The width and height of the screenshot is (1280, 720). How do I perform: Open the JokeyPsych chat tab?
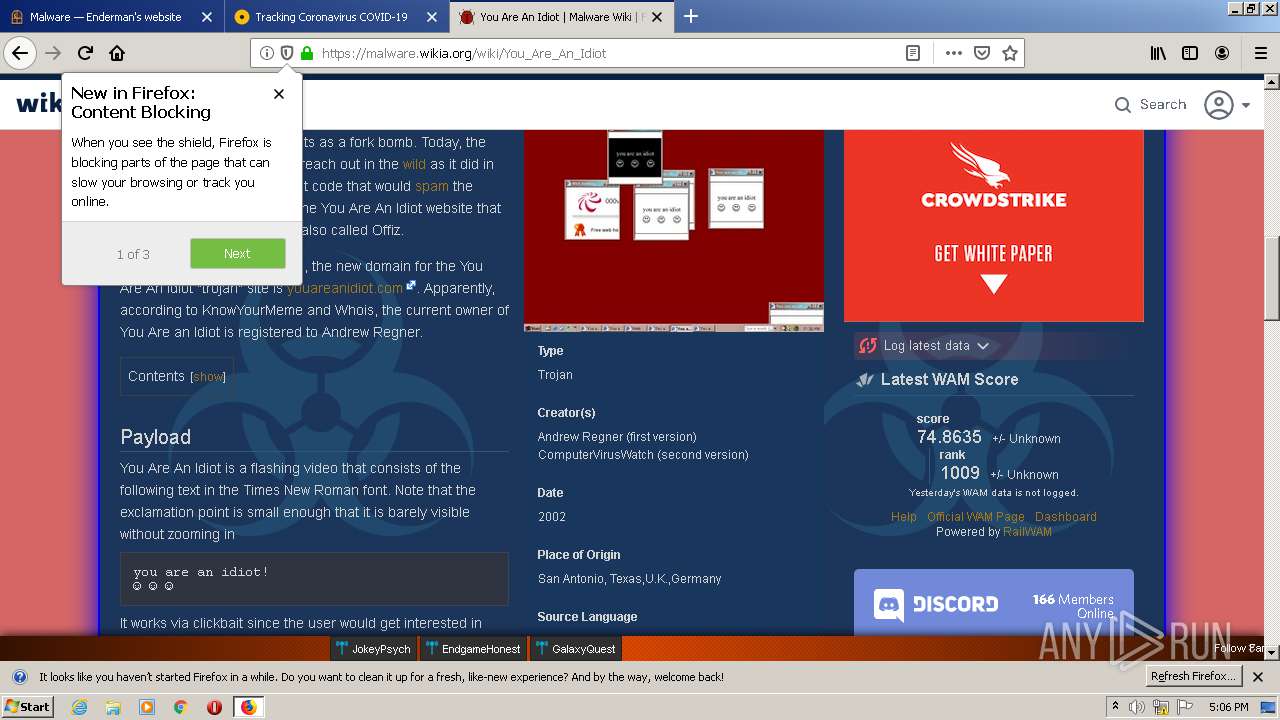point(373,649)
